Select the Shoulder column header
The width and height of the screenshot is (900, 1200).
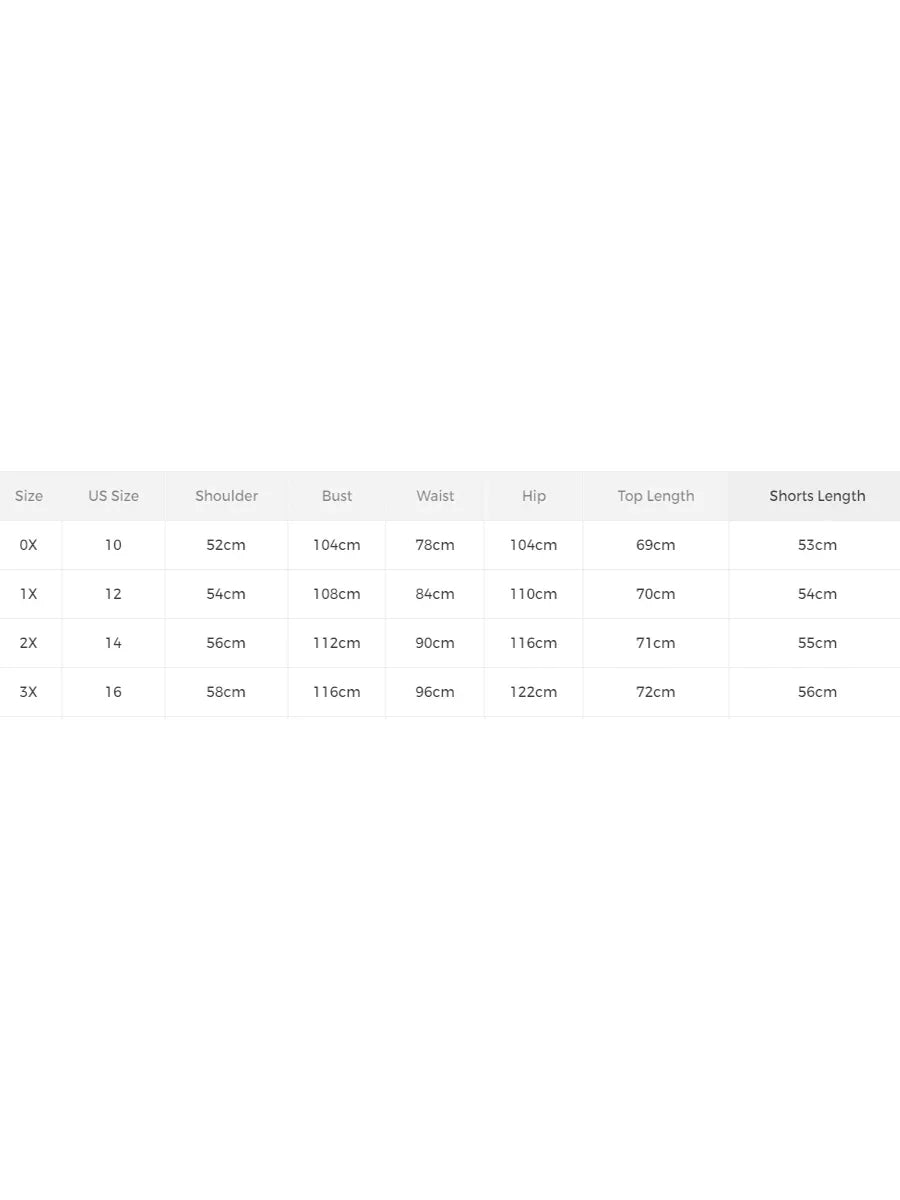[x=226, y=496]
